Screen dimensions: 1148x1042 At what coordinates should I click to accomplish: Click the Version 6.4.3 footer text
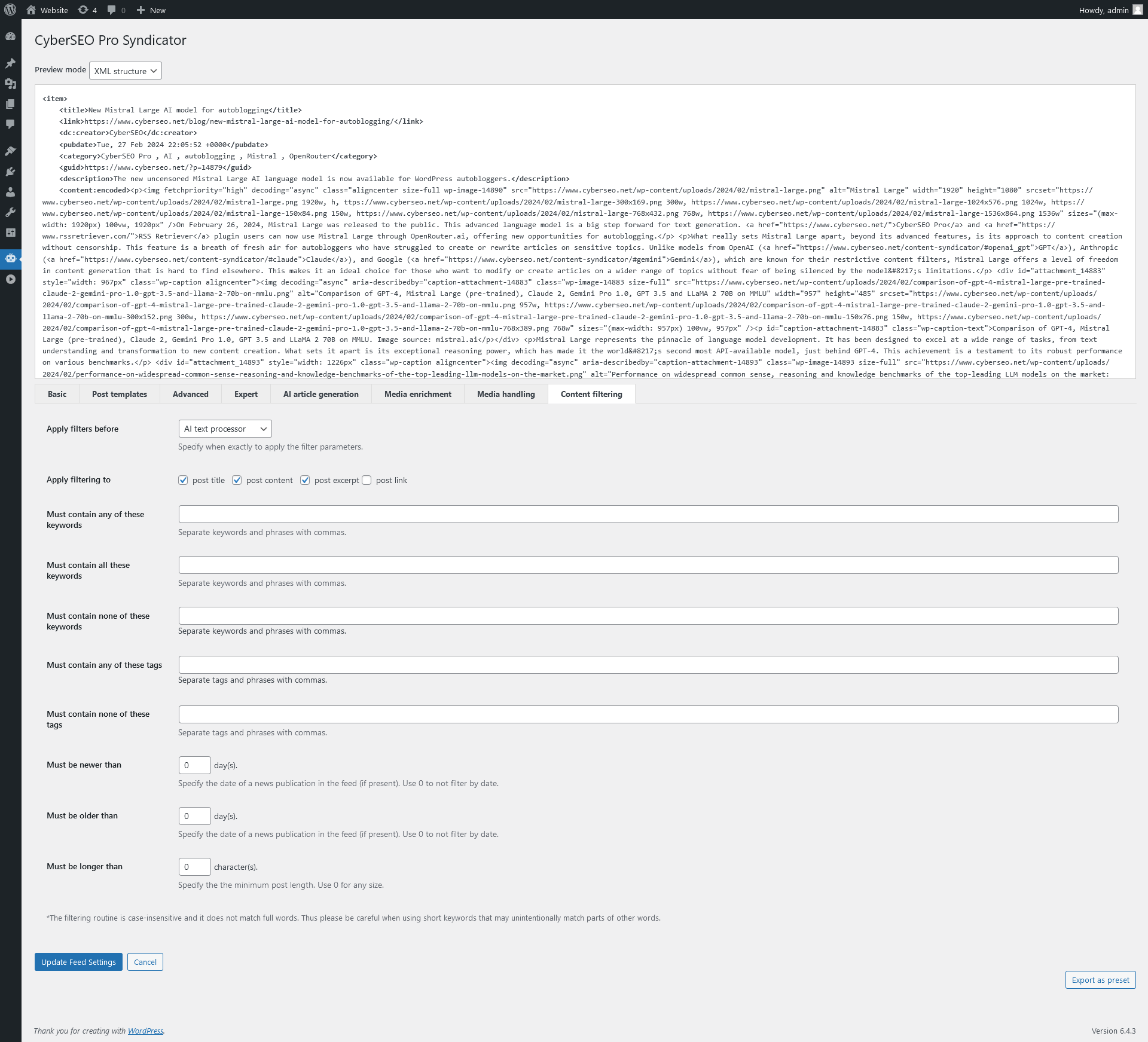1113,1031
